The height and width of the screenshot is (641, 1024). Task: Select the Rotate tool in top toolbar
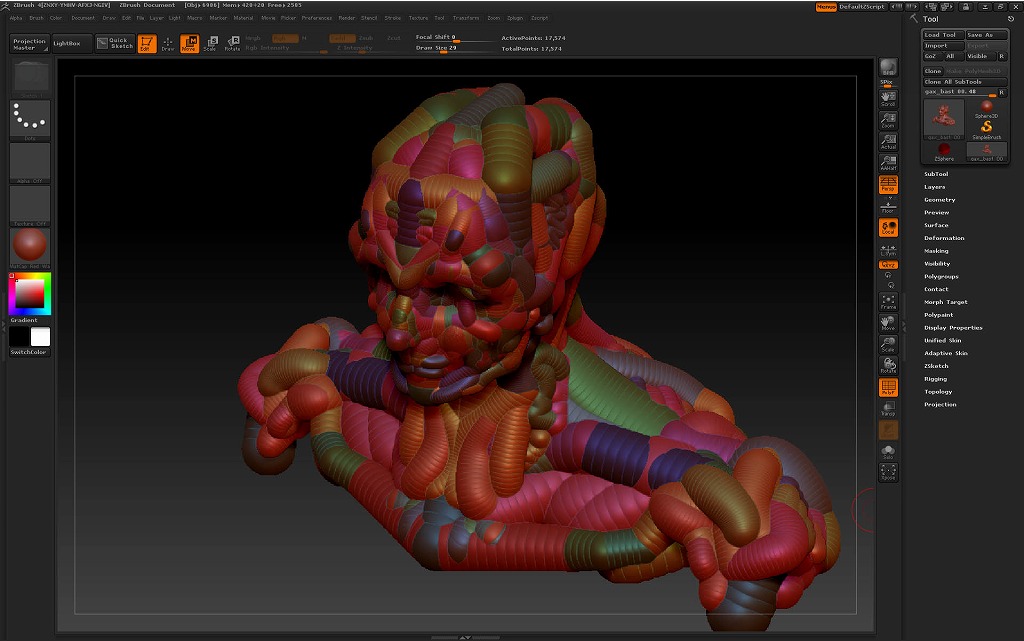(232, 43)
